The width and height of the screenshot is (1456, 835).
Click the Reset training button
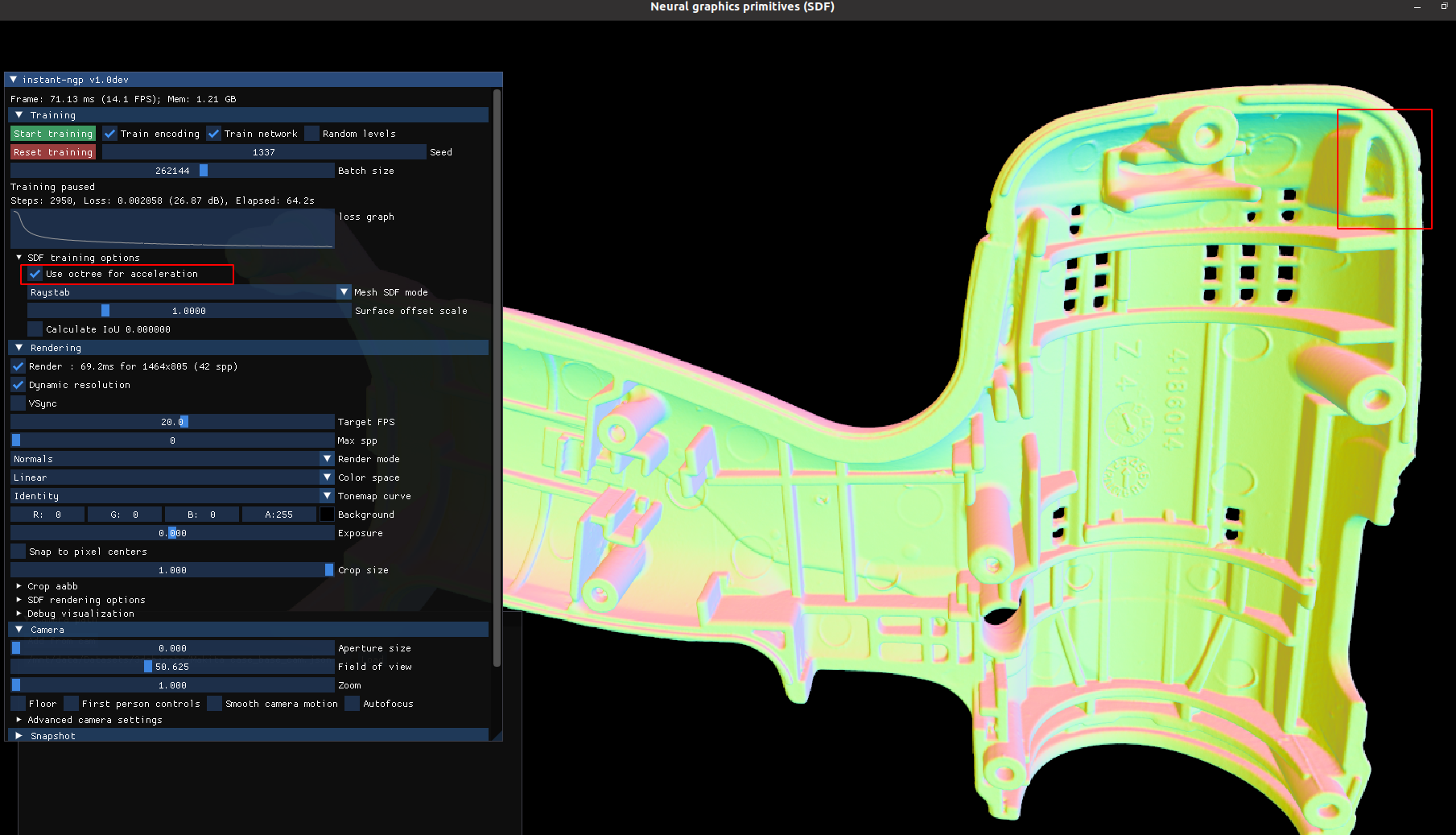coord(52,151)
